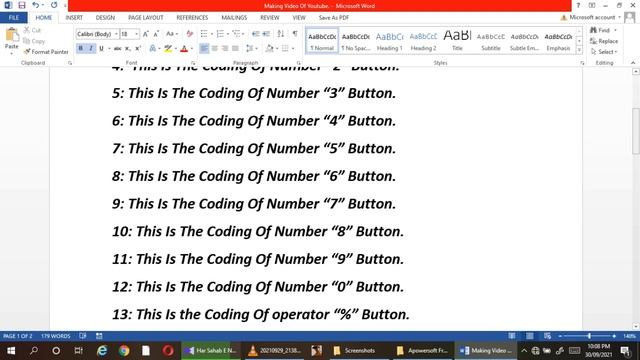Click Grow Font icon

[x=146, y=34]
